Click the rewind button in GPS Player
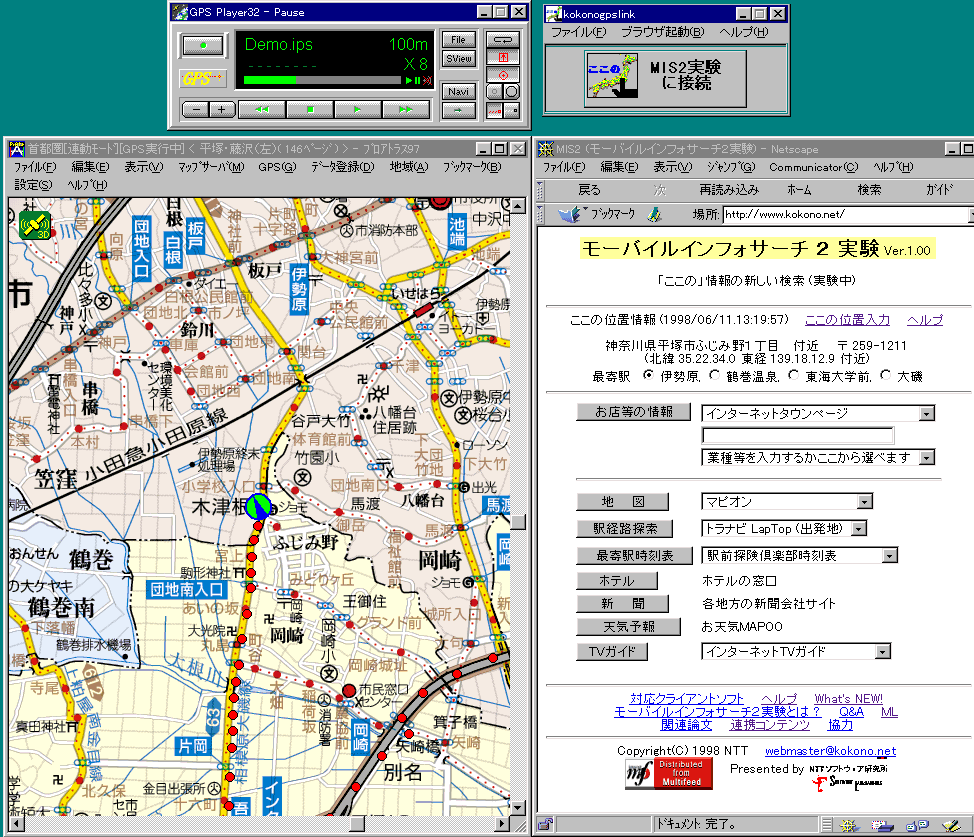Viewport: 974px width, 837px height. (261, 109)
